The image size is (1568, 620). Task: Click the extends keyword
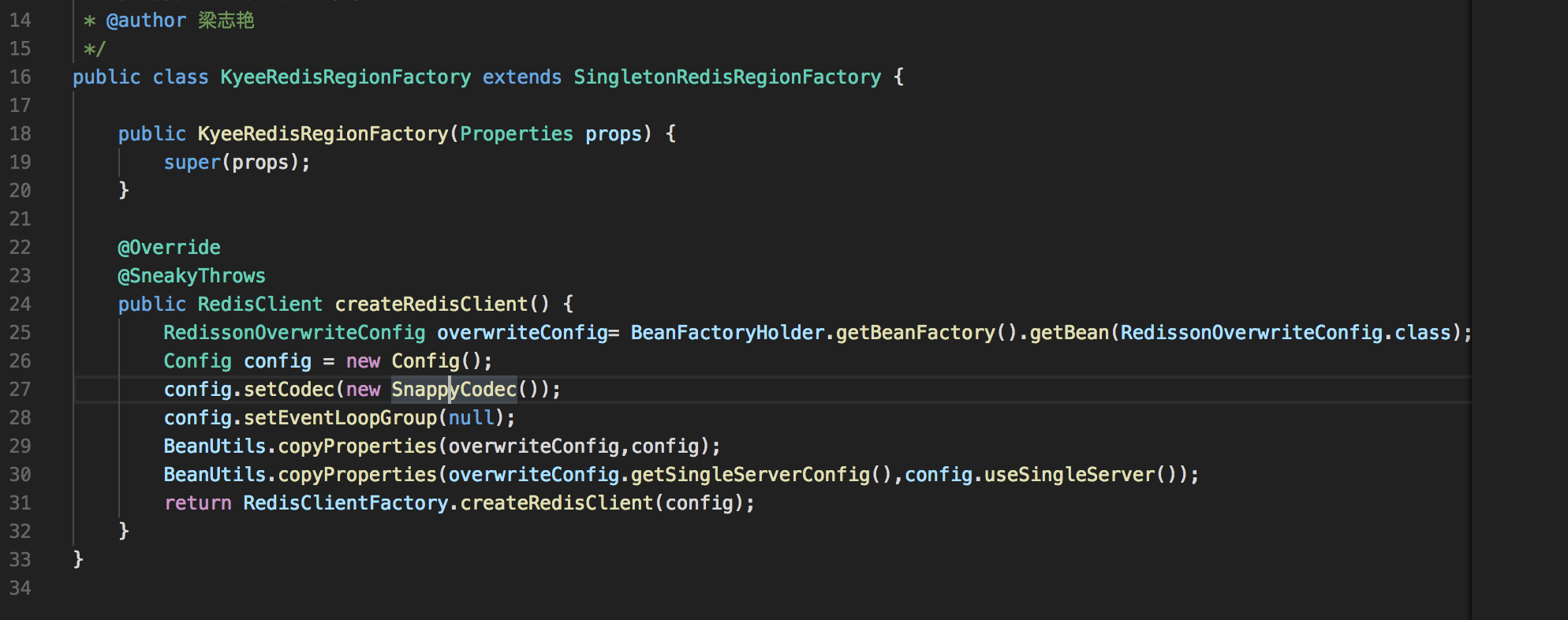pos(522,77)
